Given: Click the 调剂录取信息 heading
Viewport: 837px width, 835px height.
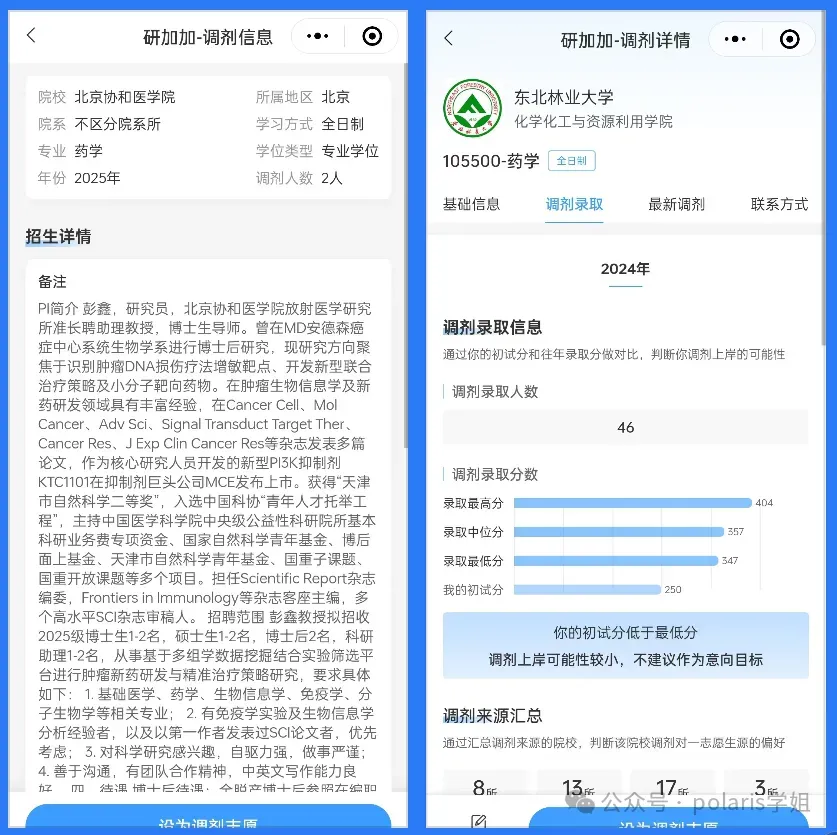Looking at the screenshot, I should click(492, 327).
